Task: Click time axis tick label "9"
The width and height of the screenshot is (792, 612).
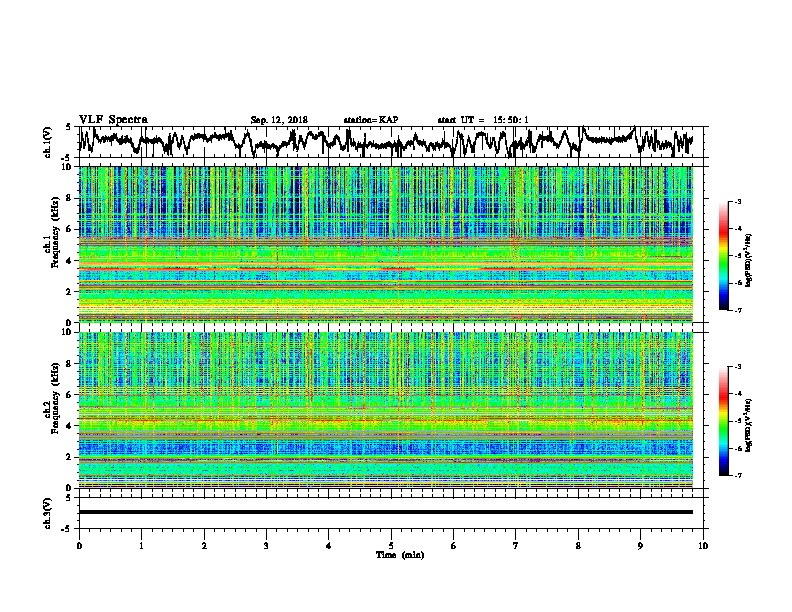Action: coord(640,545)
